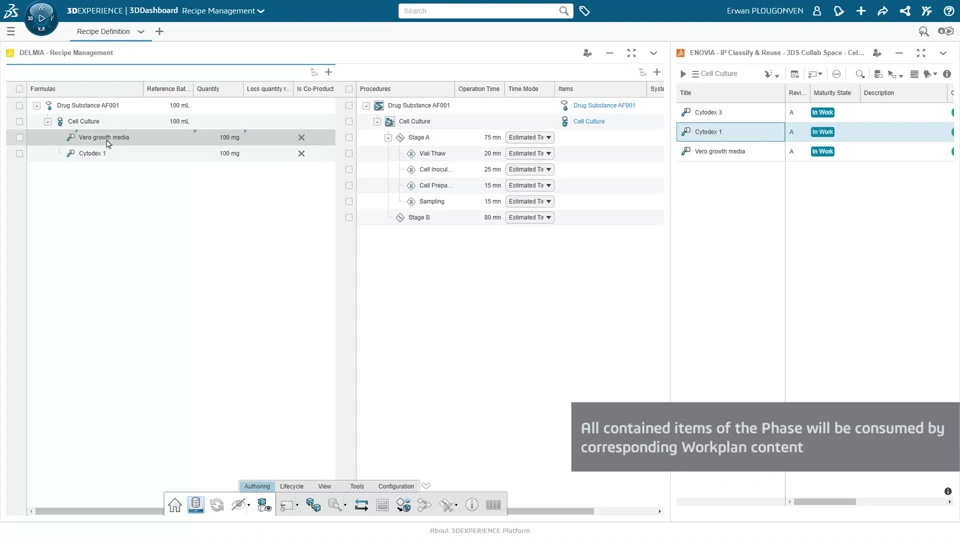Check the Stage A procedure row checkbox

click(x=349, y=138)
